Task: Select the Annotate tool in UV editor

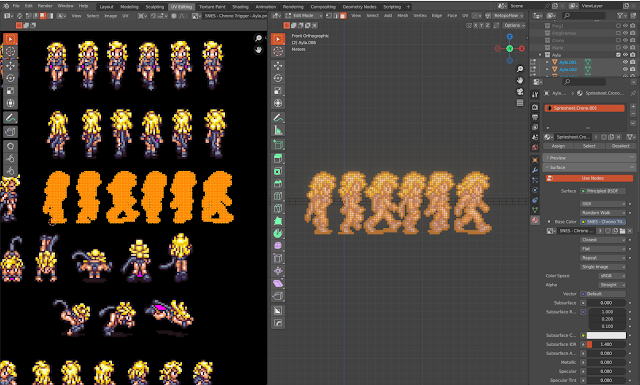Action: 10,118
